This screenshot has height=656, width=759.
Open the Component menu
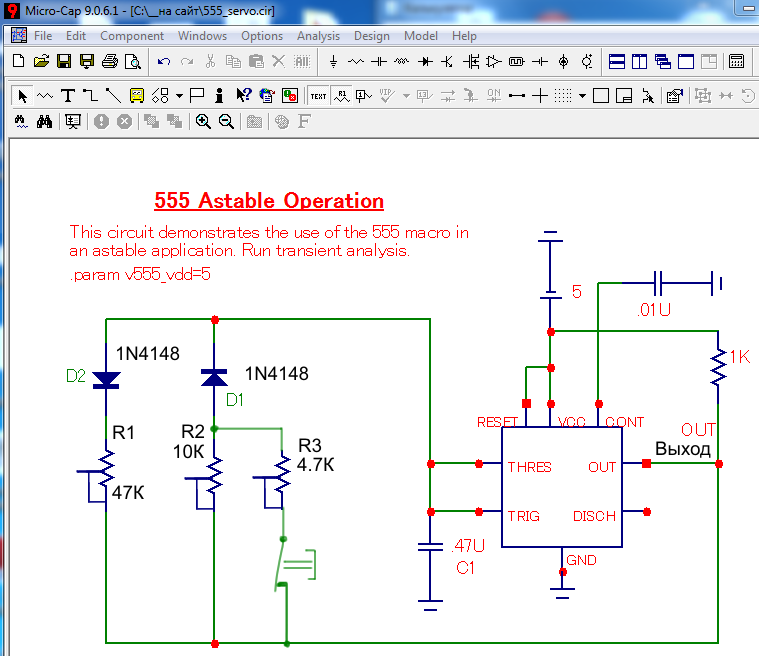tap(132, 36)
